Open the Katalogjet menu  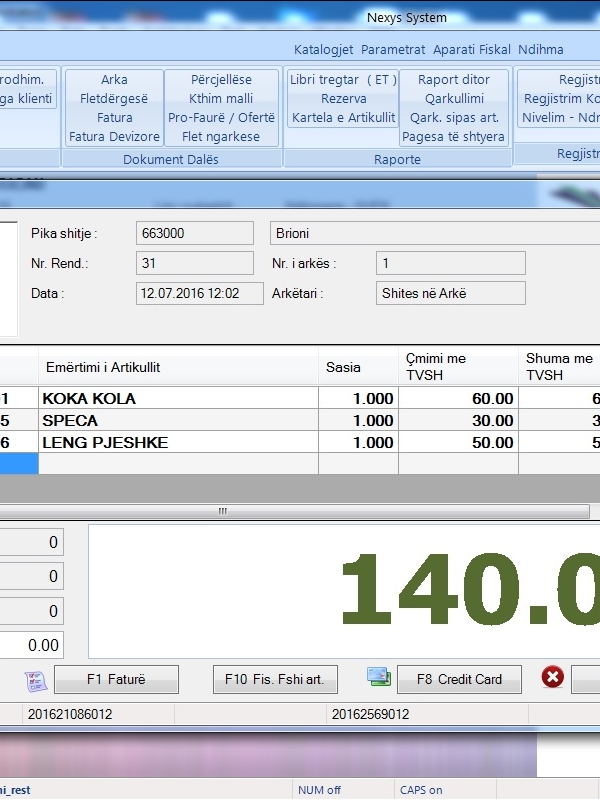click(x=324, y=49)
